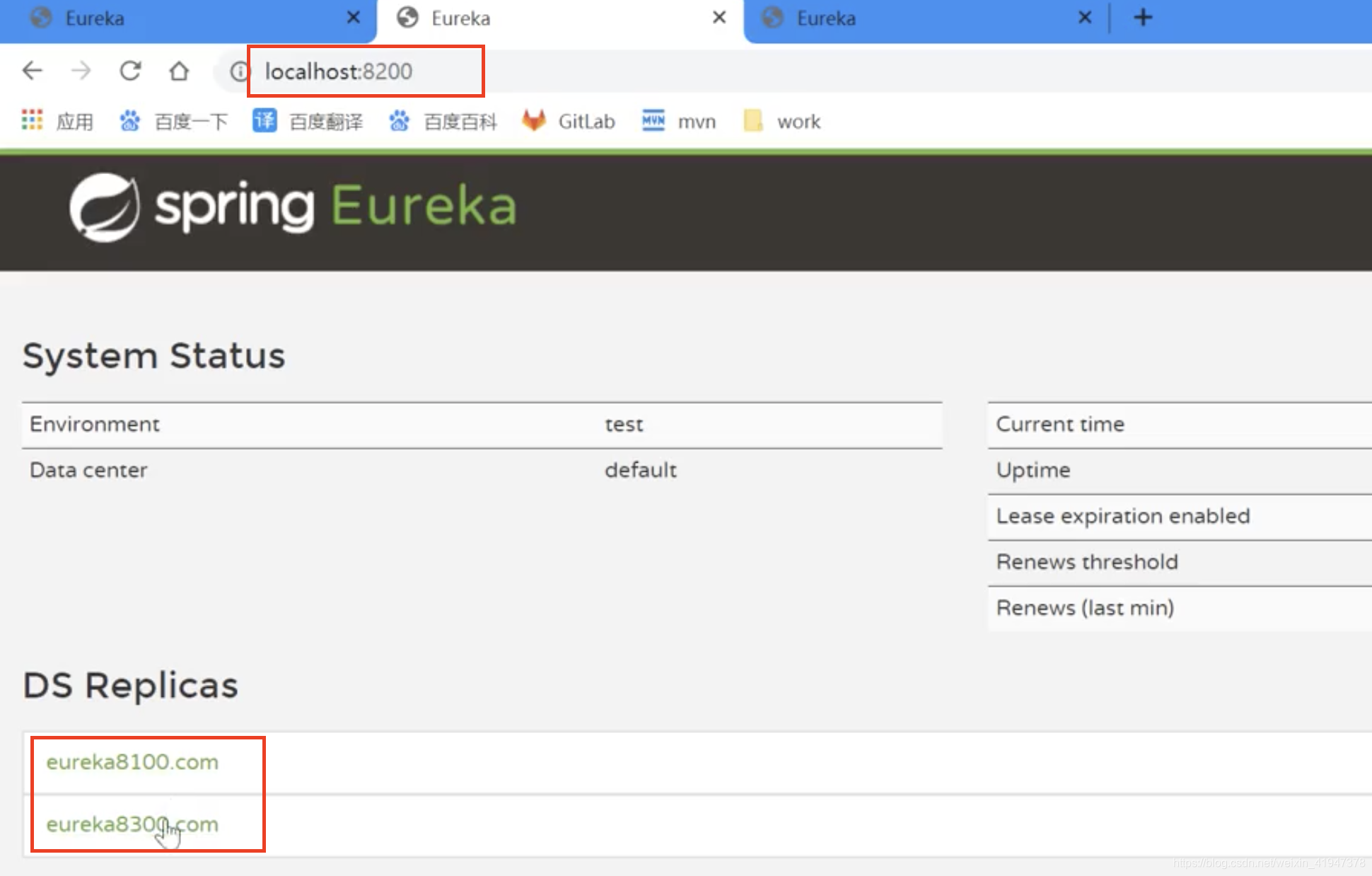Image resolution: width=1372 pixels, height=876 pixels.
Task: Click the globe favicon on active tab
Action: [408, 18]
